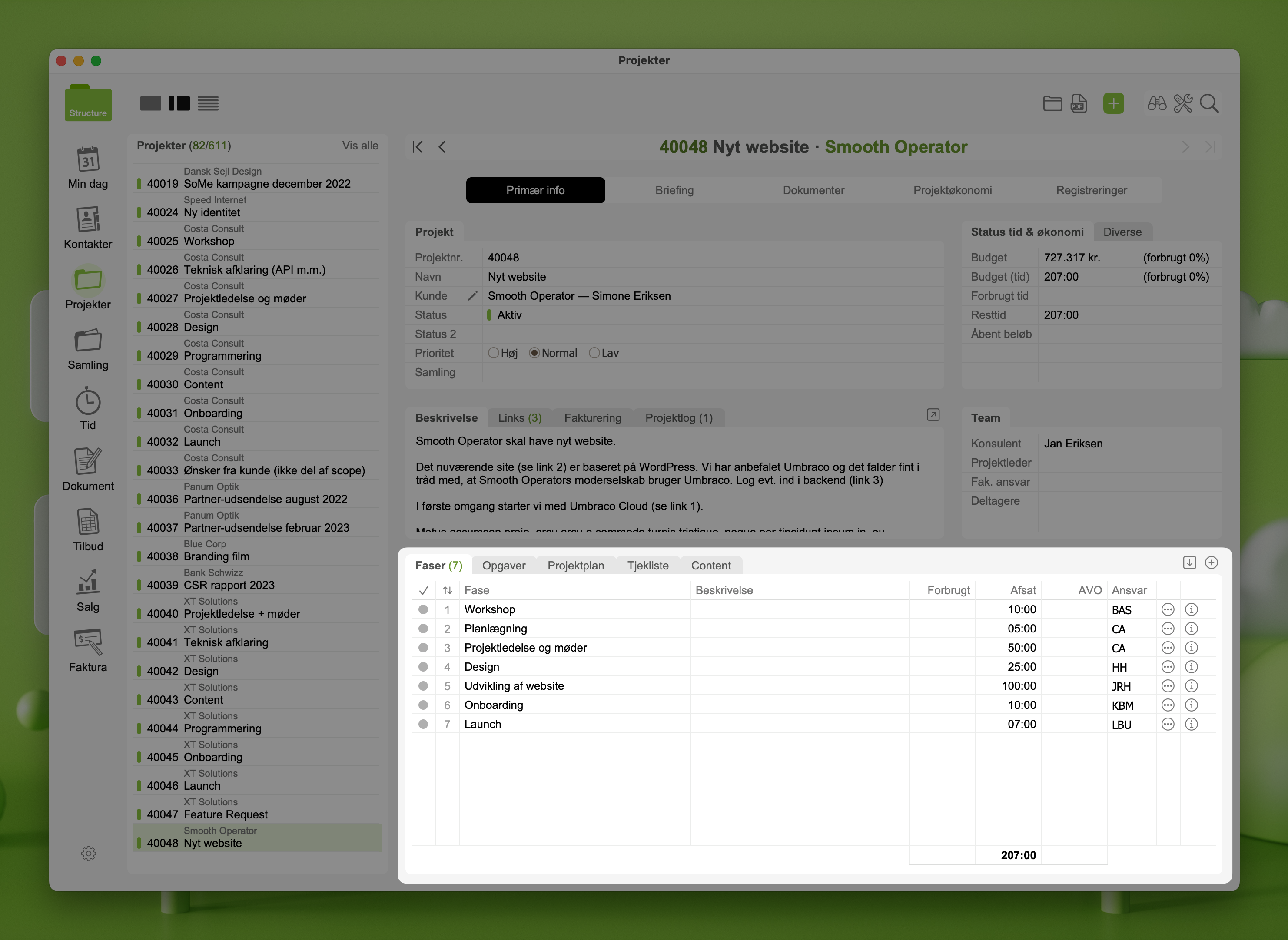Select project 40038 Branding film in list
The image size is (1288, 940).
click(216, 556)
